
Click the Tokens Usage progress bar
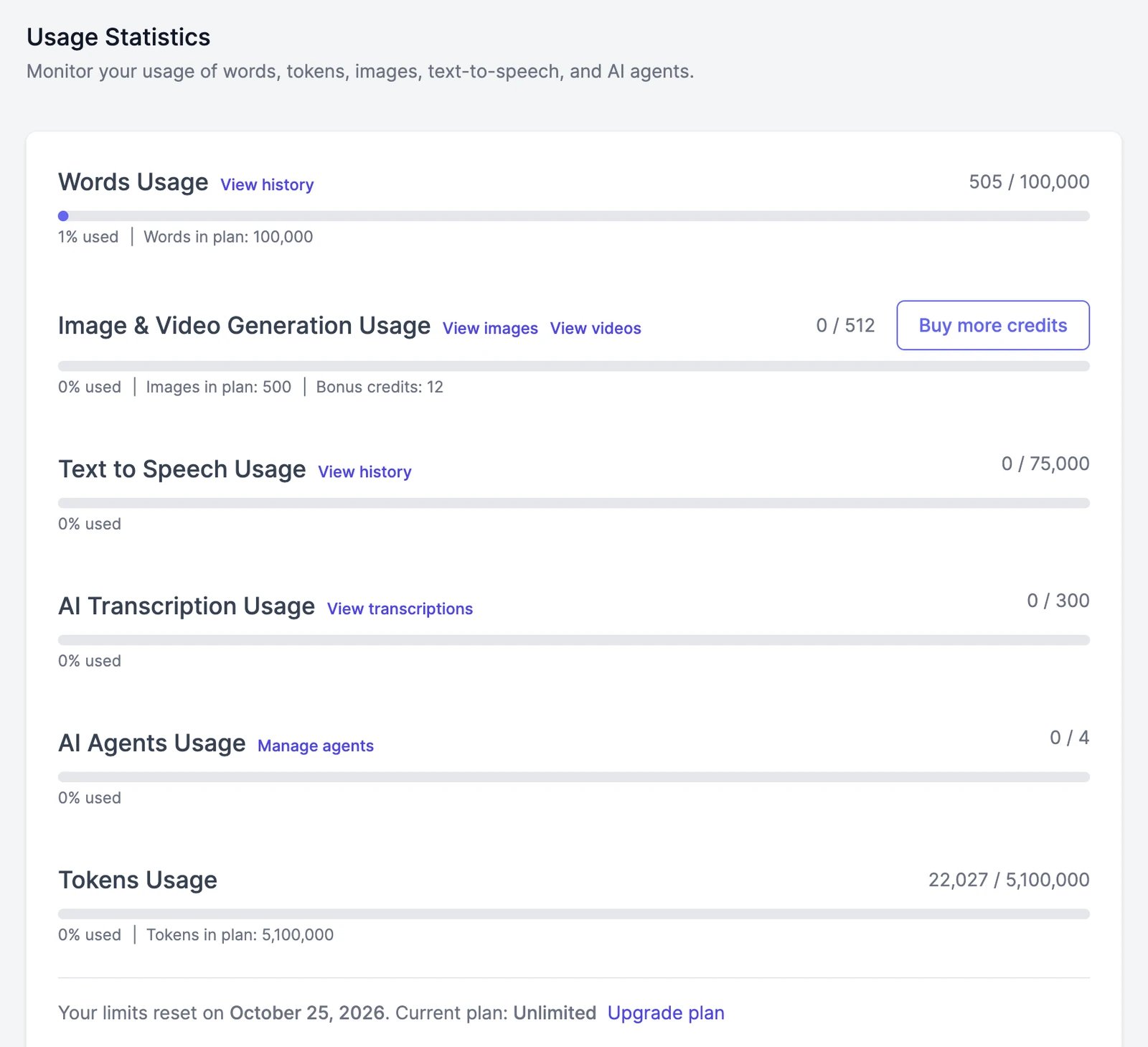(574, 914)
